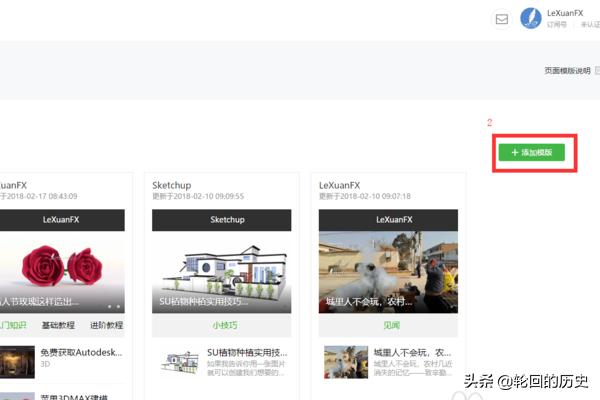Open the mail envelope notifications icon
The width and height of the screenshot is (600, 400).
(x=502, y=19)
